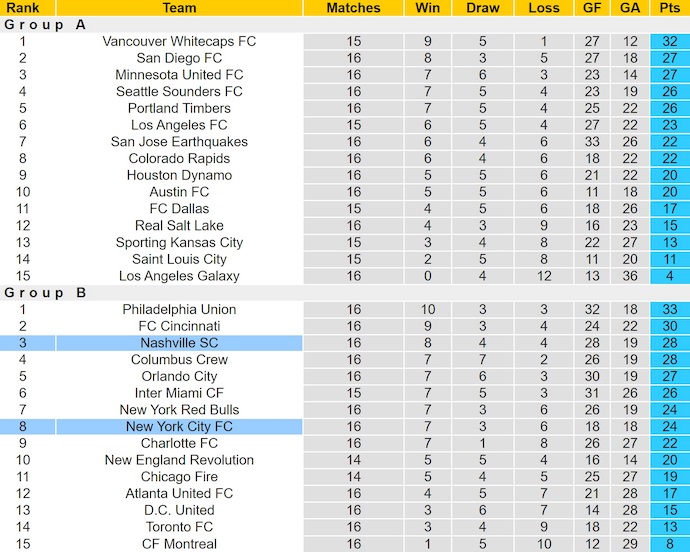690x552 pixels.
Task: Open San Jose Earthquakes team entry
Action: point(179,142)
